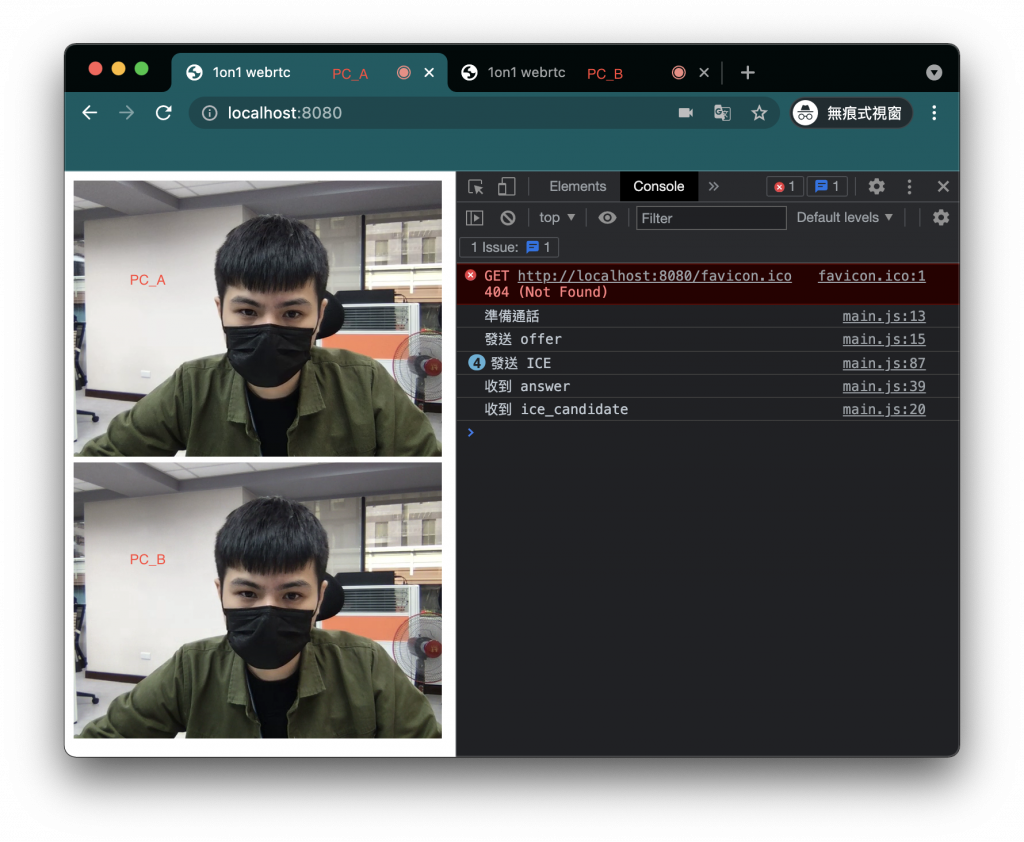
Task: Select the 發送 offer log message
Action: (x=522, y=339)
